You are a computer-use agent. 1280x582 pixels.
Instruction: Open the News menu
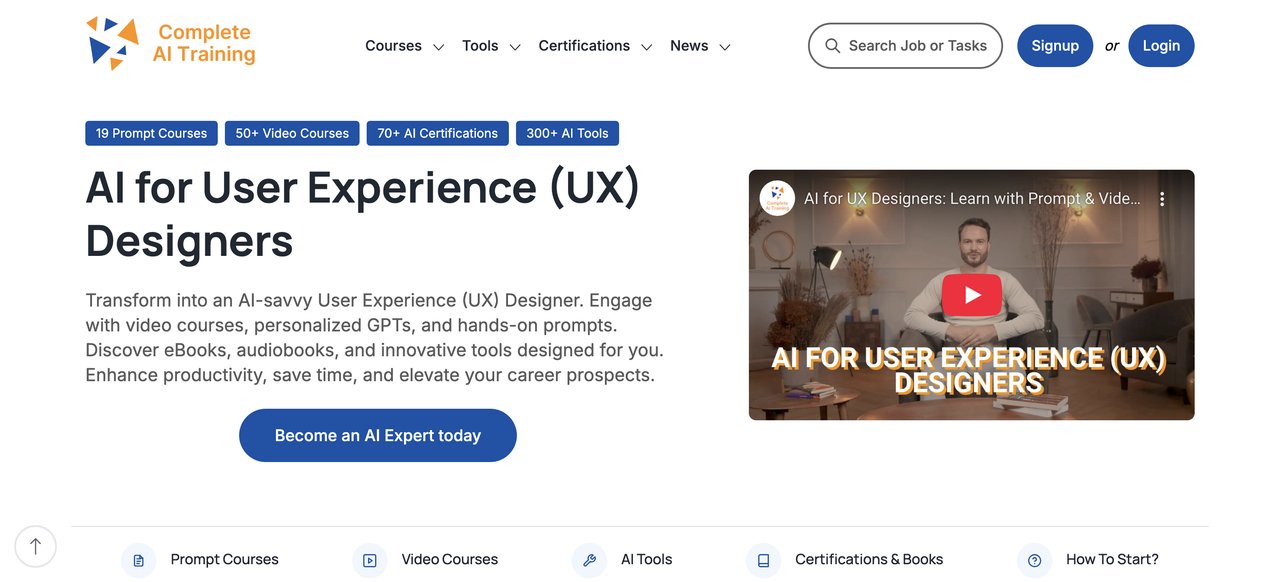pos(689,46)
